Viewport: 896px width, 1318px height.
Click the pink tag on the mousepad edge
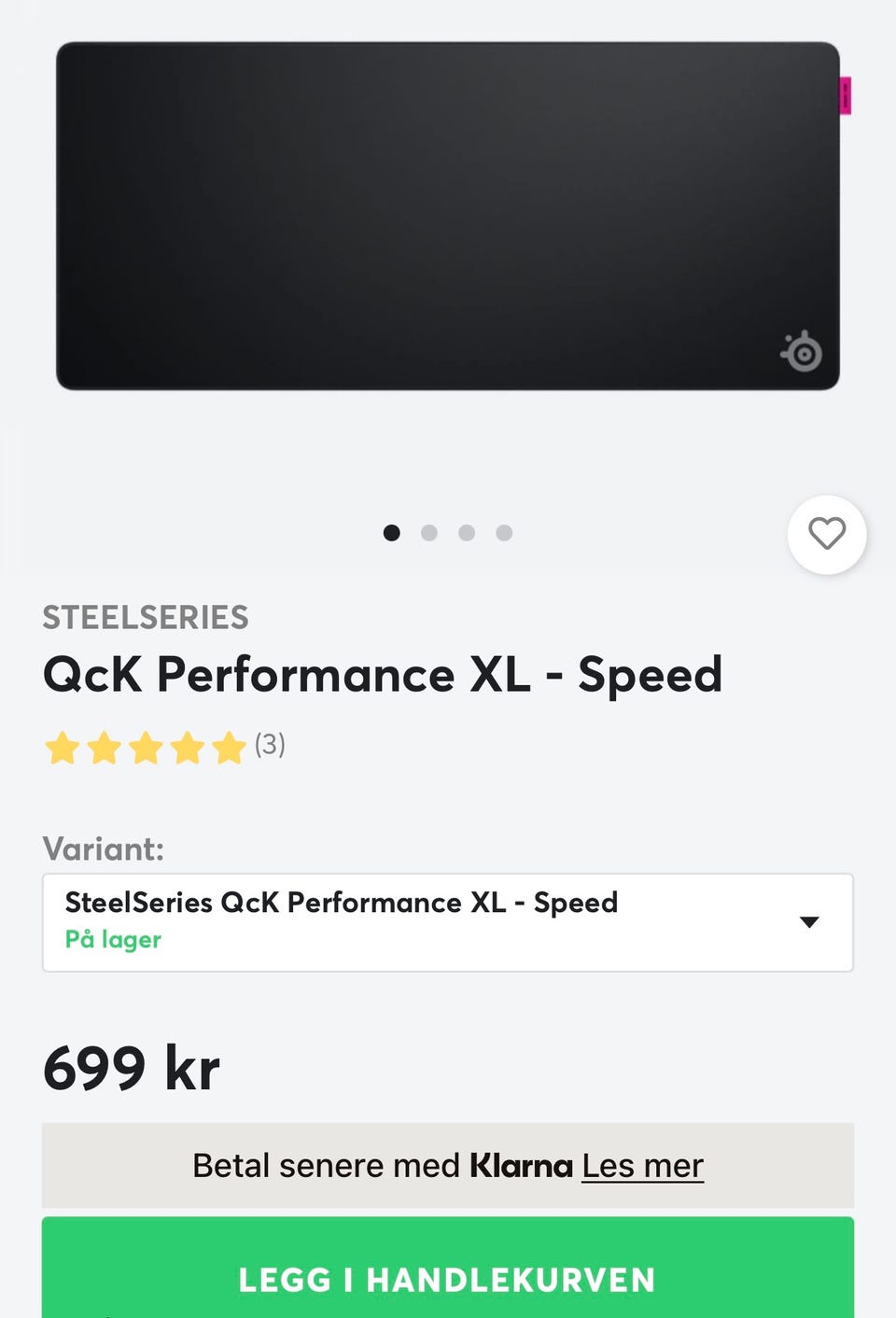(846, 95)
